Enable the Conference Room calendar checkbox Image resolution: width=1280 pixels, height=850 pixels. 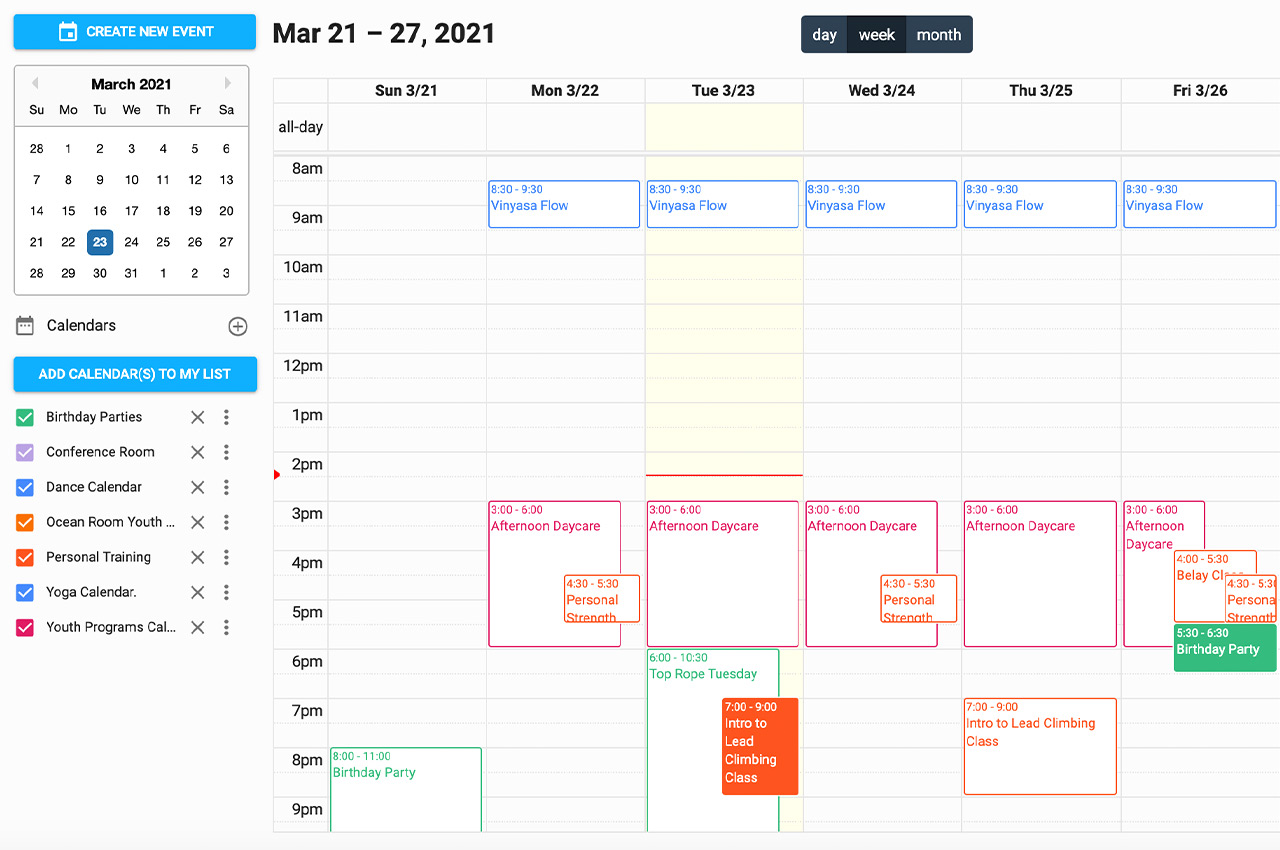coord(22,452)
